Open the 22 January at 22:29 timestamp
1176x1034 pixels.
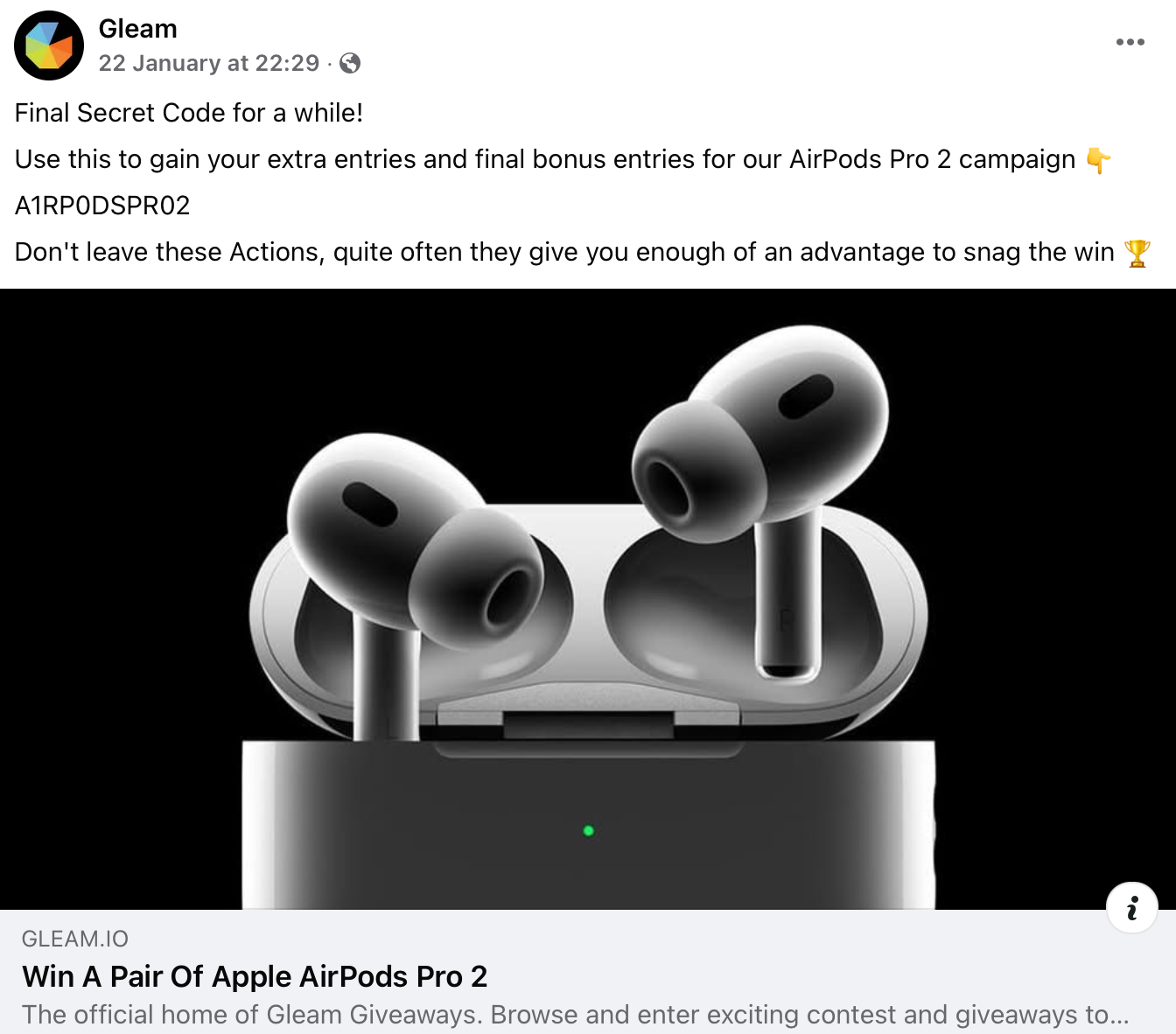pos(209,63)
